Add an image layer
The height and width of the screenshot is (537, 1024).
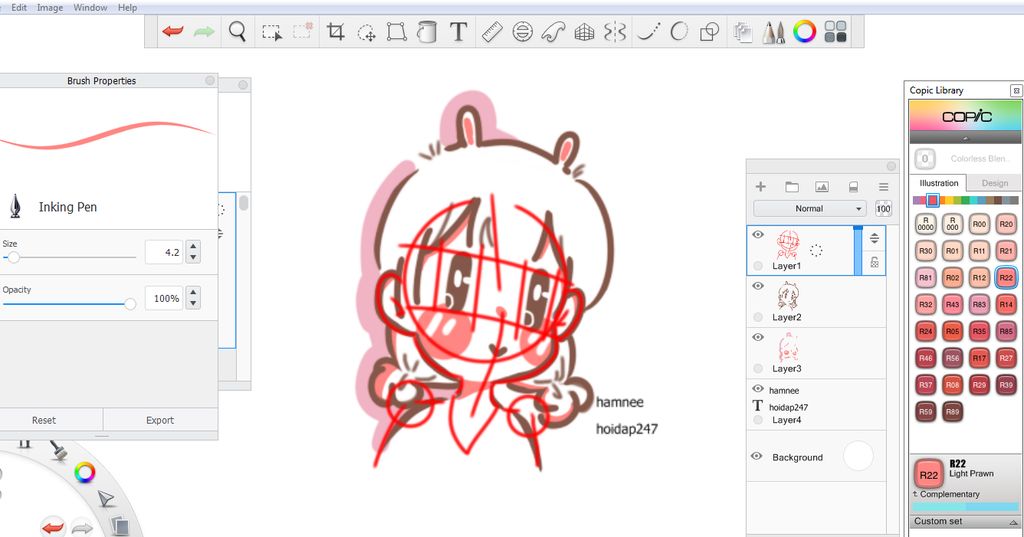coord(822,187)
